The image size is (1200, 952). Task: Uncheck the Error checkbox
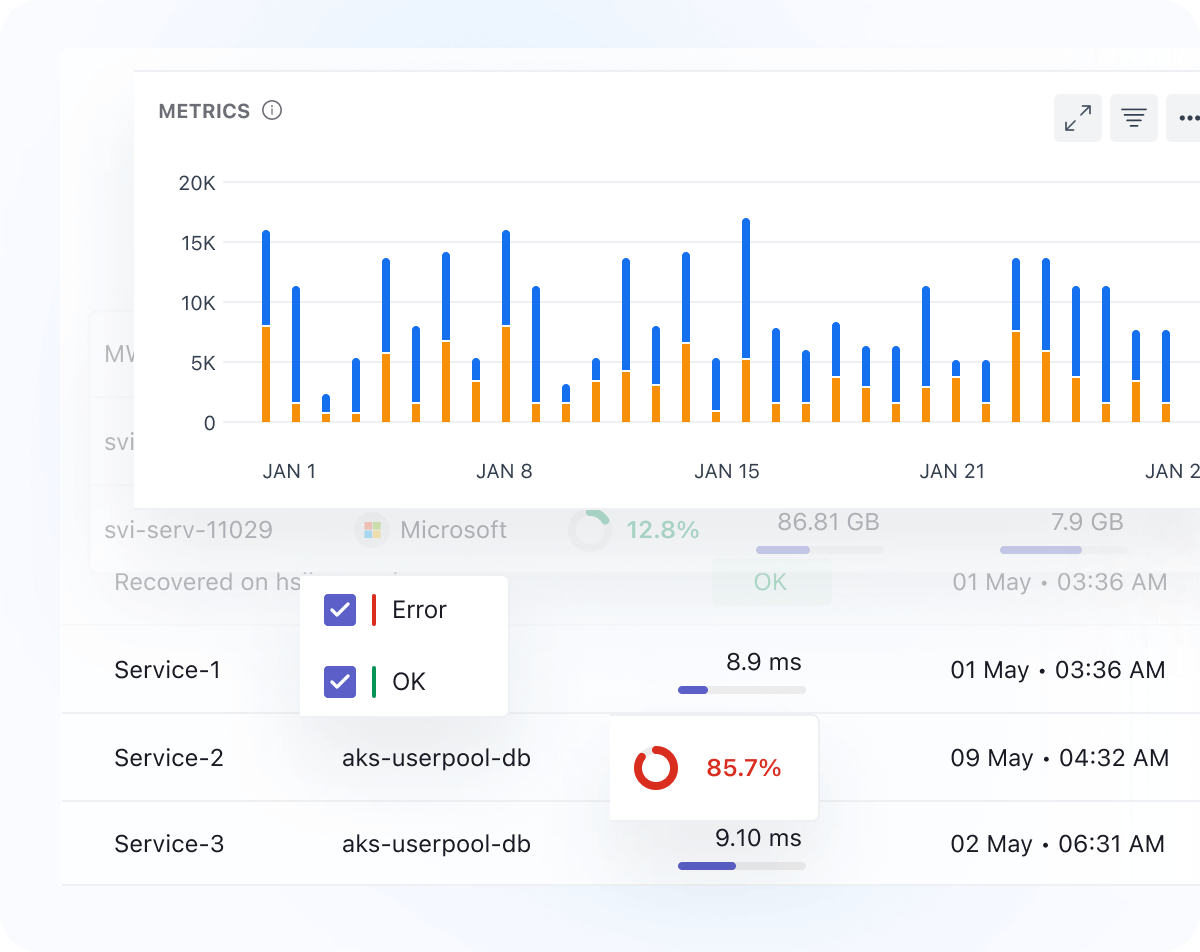coord(340,610)
